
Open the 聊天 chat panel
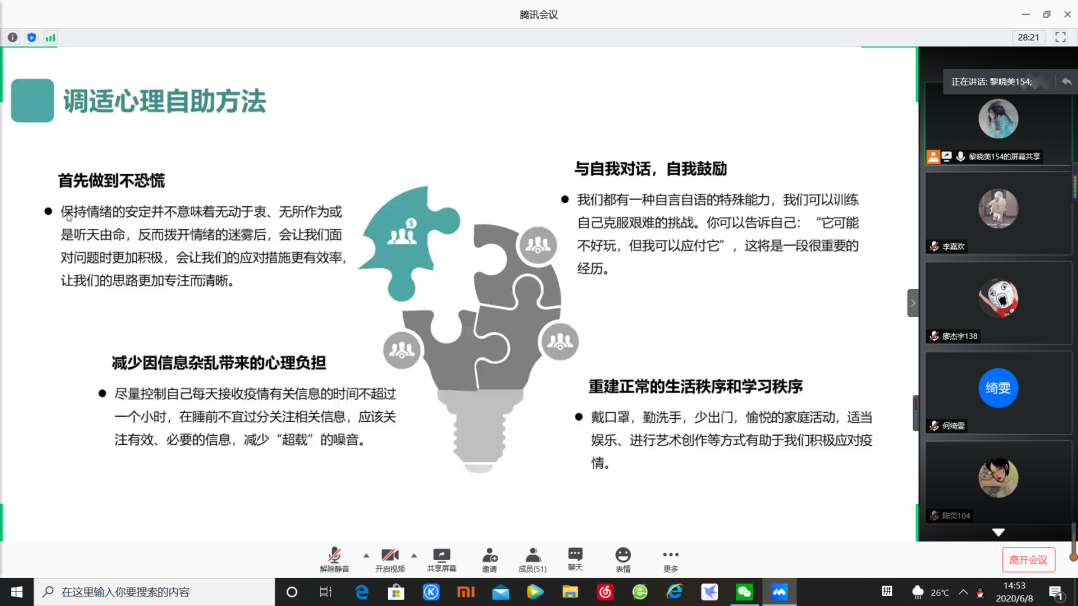click(x=576, y=558)
